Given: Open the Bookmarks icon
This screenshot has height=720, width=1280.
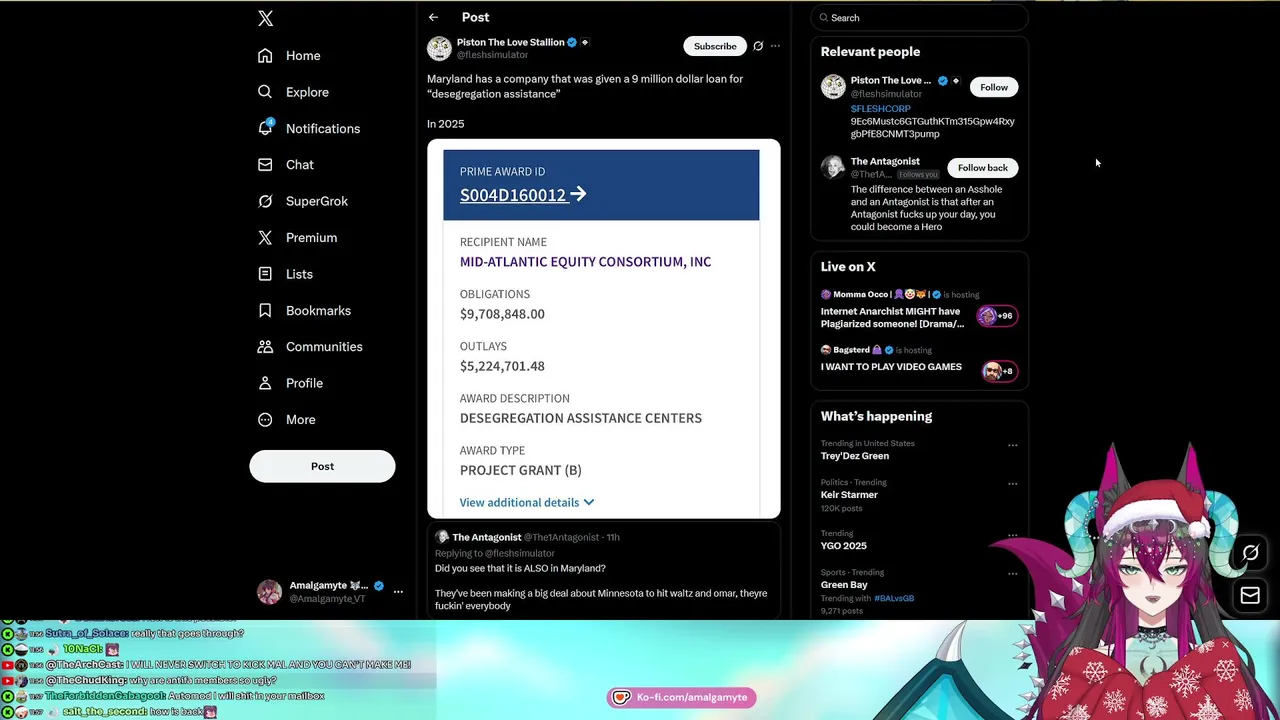Looking at the screenshot, I should click(x=265, y=310).
